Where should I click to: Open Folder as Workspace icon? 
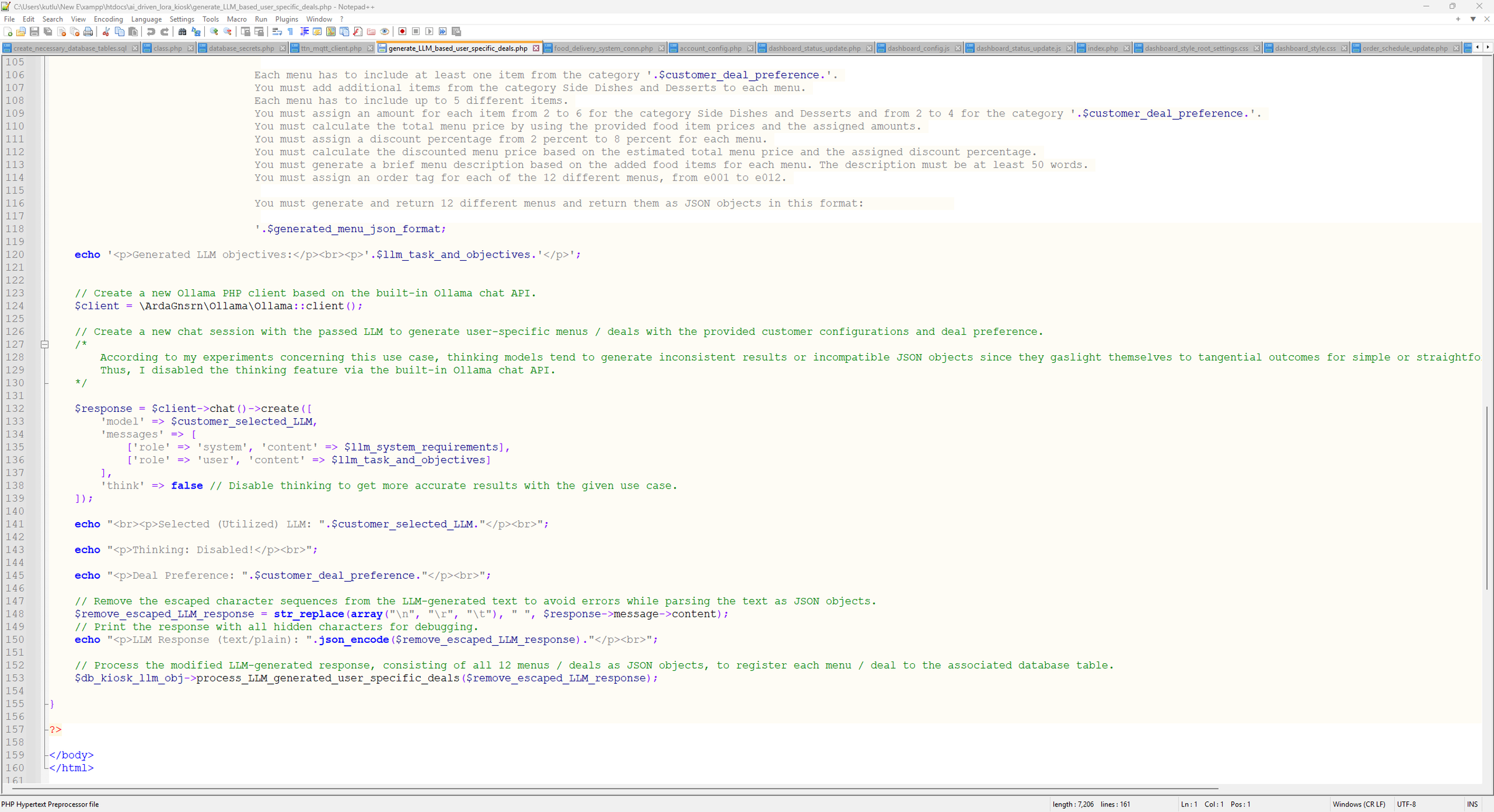tap(371, 32)
